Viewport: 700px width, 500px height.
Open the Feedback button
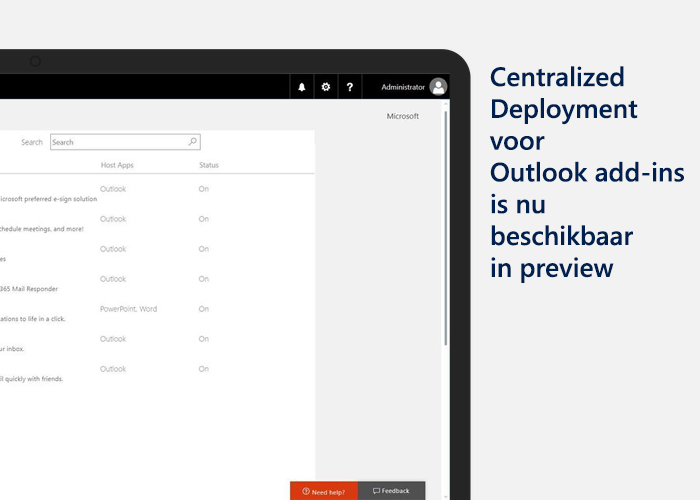(x=391, y=491)
